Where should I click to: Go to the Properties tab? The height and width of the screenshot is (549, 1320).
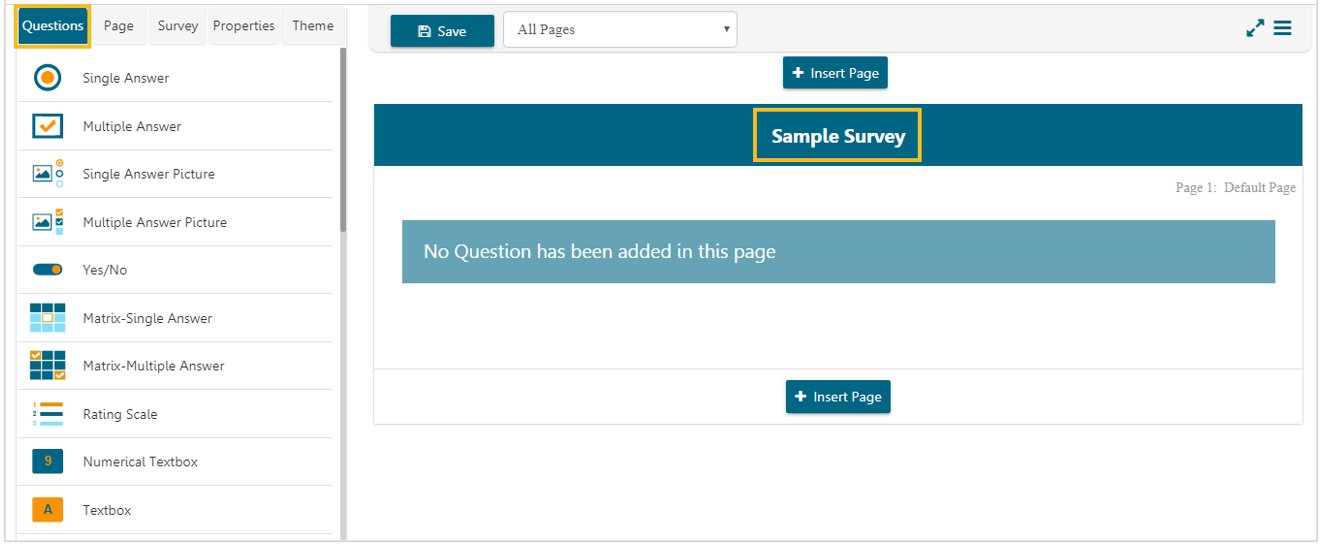click(243, 26)
